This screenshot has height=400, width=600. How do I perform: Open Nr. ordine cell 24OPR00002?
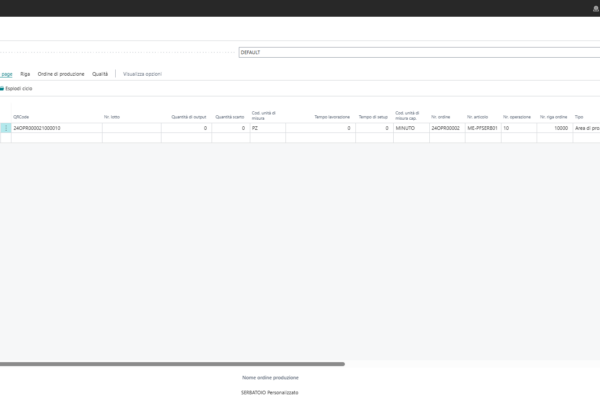[x=445, y=129]
